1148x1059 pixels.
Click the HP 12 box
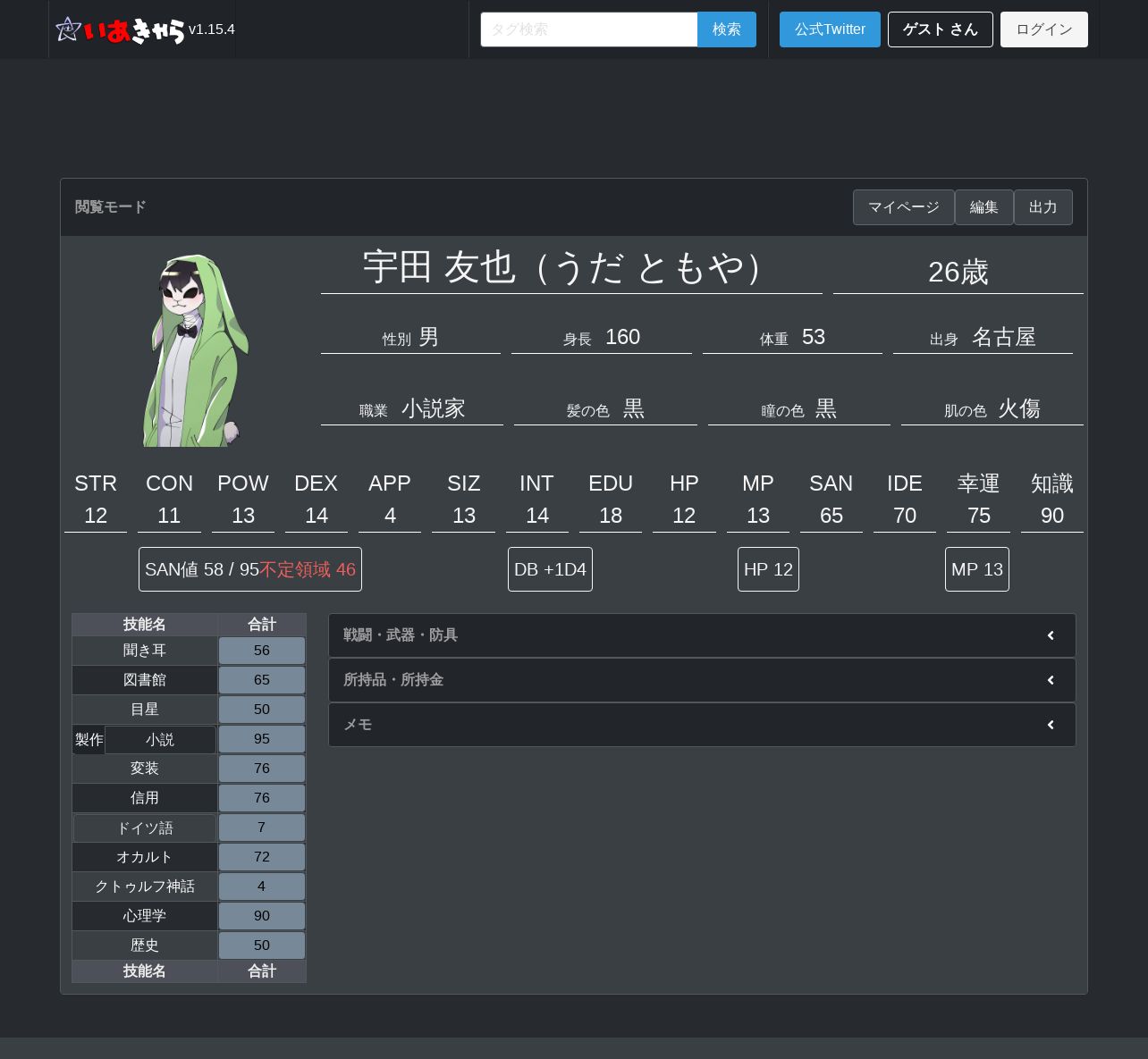point(768,569)
